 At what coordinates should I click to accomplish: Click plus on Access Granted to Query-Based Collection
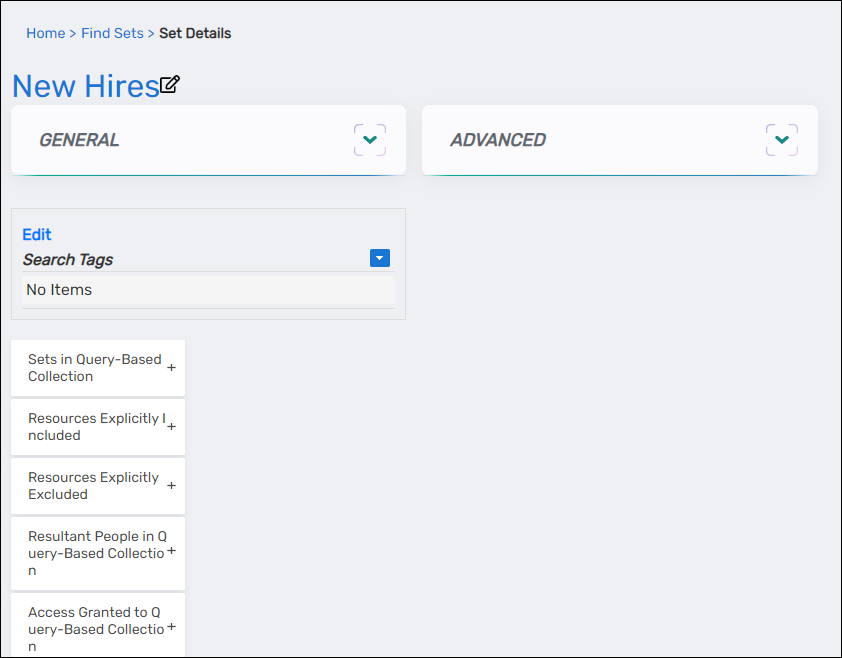point(170,629)
